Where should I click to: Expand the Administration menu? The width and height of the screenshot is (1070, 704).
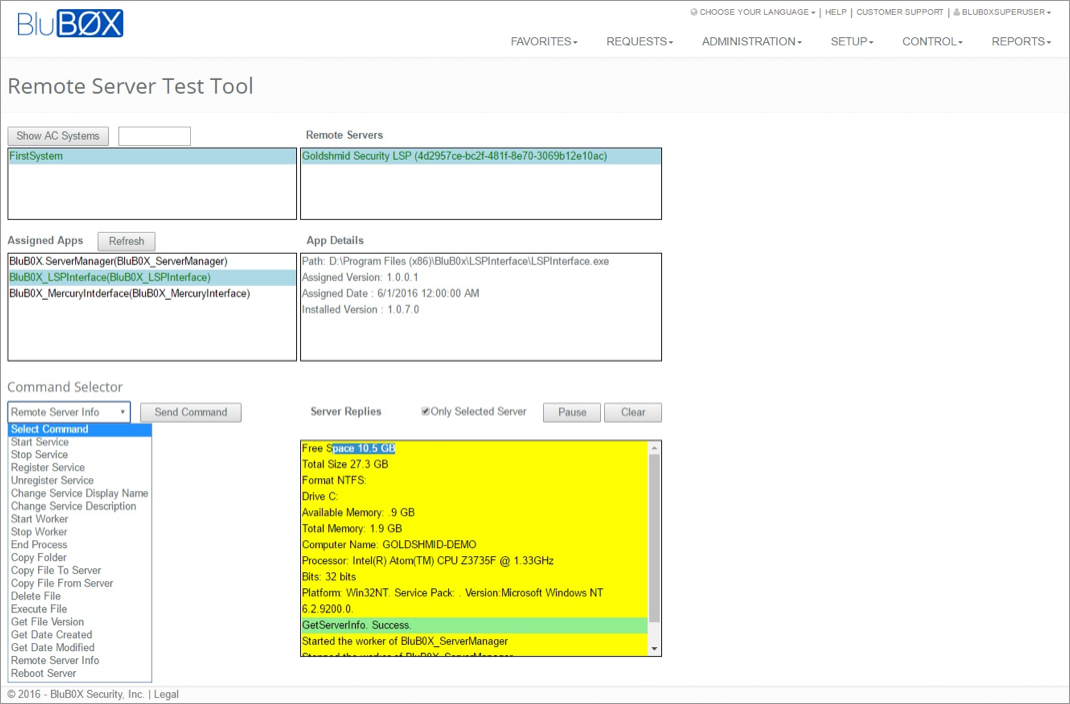[x=751, y=42]
